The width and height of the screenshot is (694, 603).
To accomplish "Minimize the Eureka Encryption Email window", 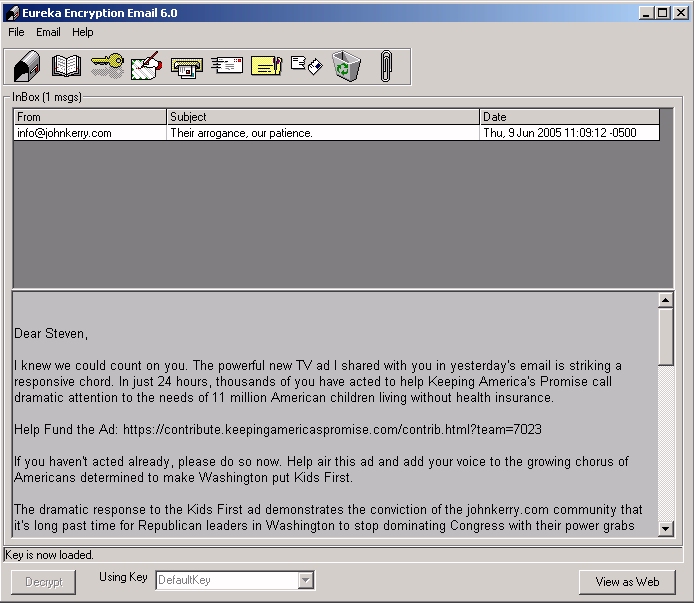I will (647, 13).
